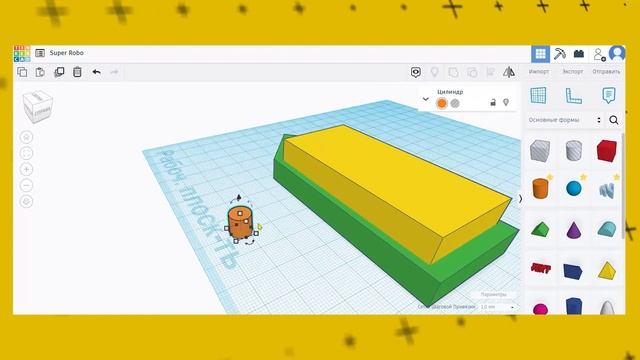Pick the striped hole cylinder shape
640x360 pixels.
(573, 150)
